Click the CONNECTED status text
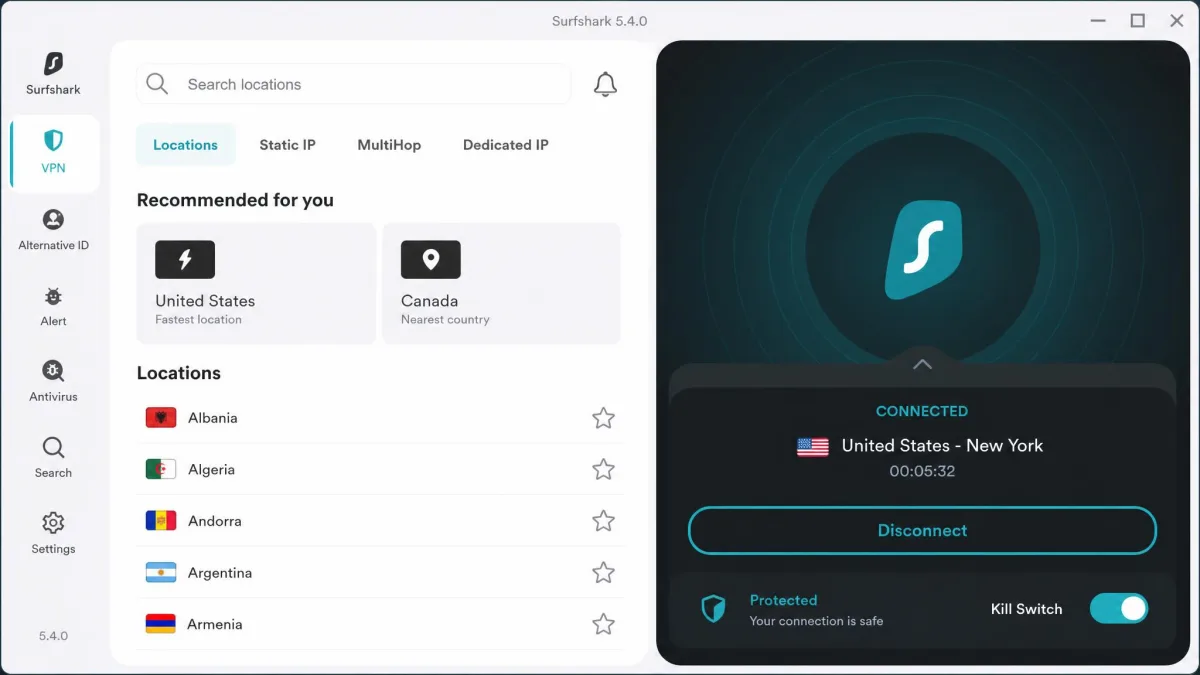This screenshot has width=1200, height=675. pyautogui.click(x=922, y=411)
